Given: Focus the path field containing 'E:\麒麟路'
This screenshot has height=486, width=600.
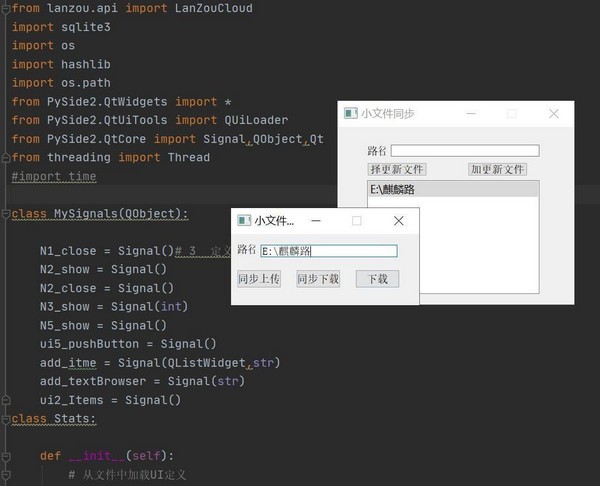Looking at the screenshot, I should [329, 251].
